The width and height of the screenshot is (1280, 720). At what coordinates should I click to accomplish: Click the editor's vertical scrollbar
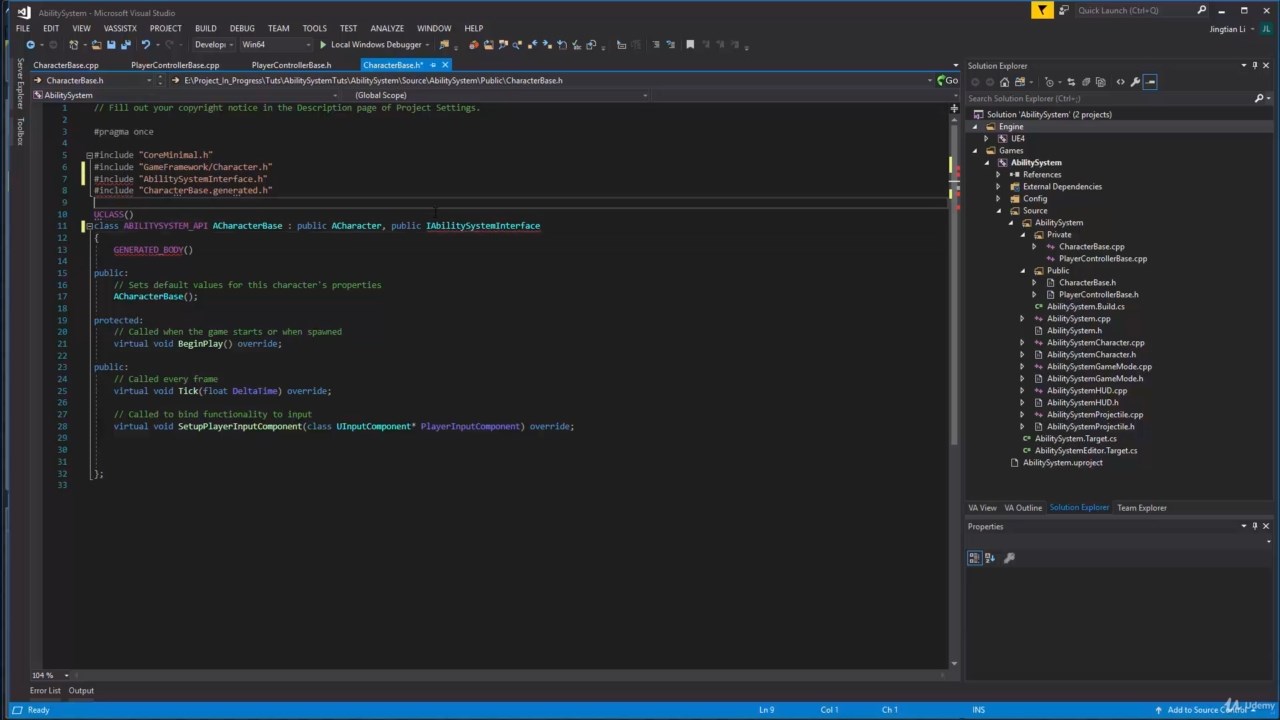tap(953, 300)
